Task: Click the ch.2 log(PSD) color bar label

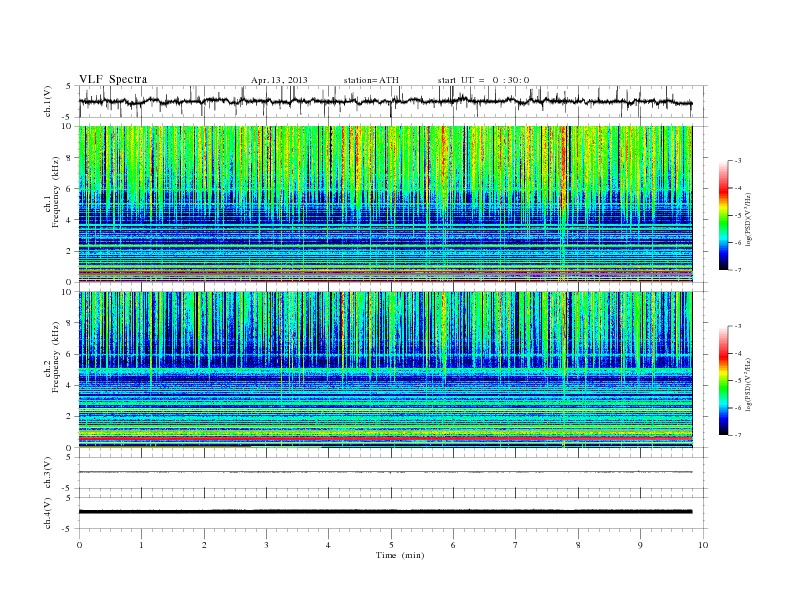Action: (x=749, y=386)
